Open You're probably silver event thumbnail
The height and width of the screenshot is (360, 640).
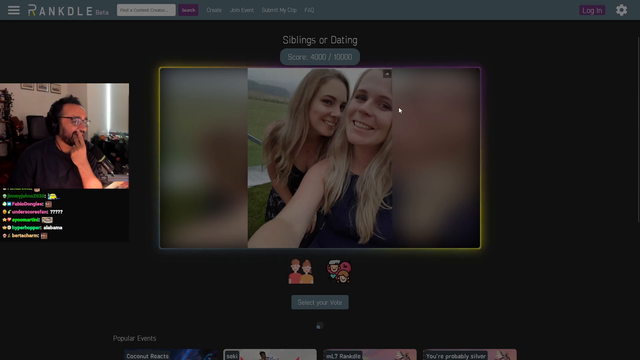tap(470, 354)
